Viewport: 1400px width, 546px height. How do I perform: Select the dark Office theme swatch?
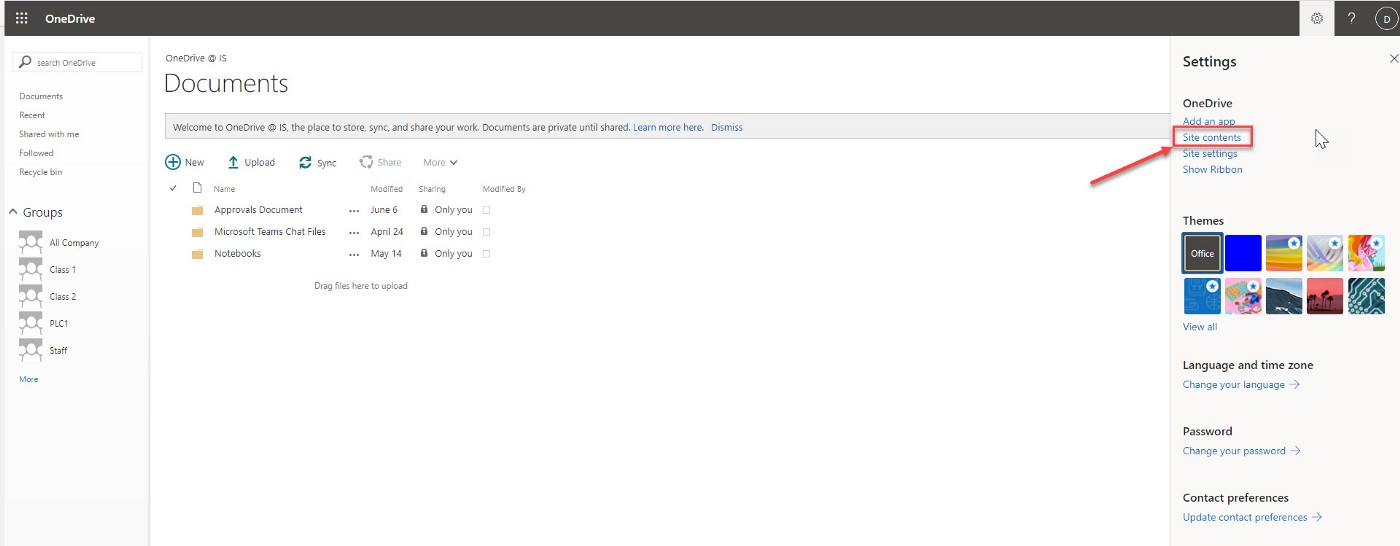click(1202, 253)
